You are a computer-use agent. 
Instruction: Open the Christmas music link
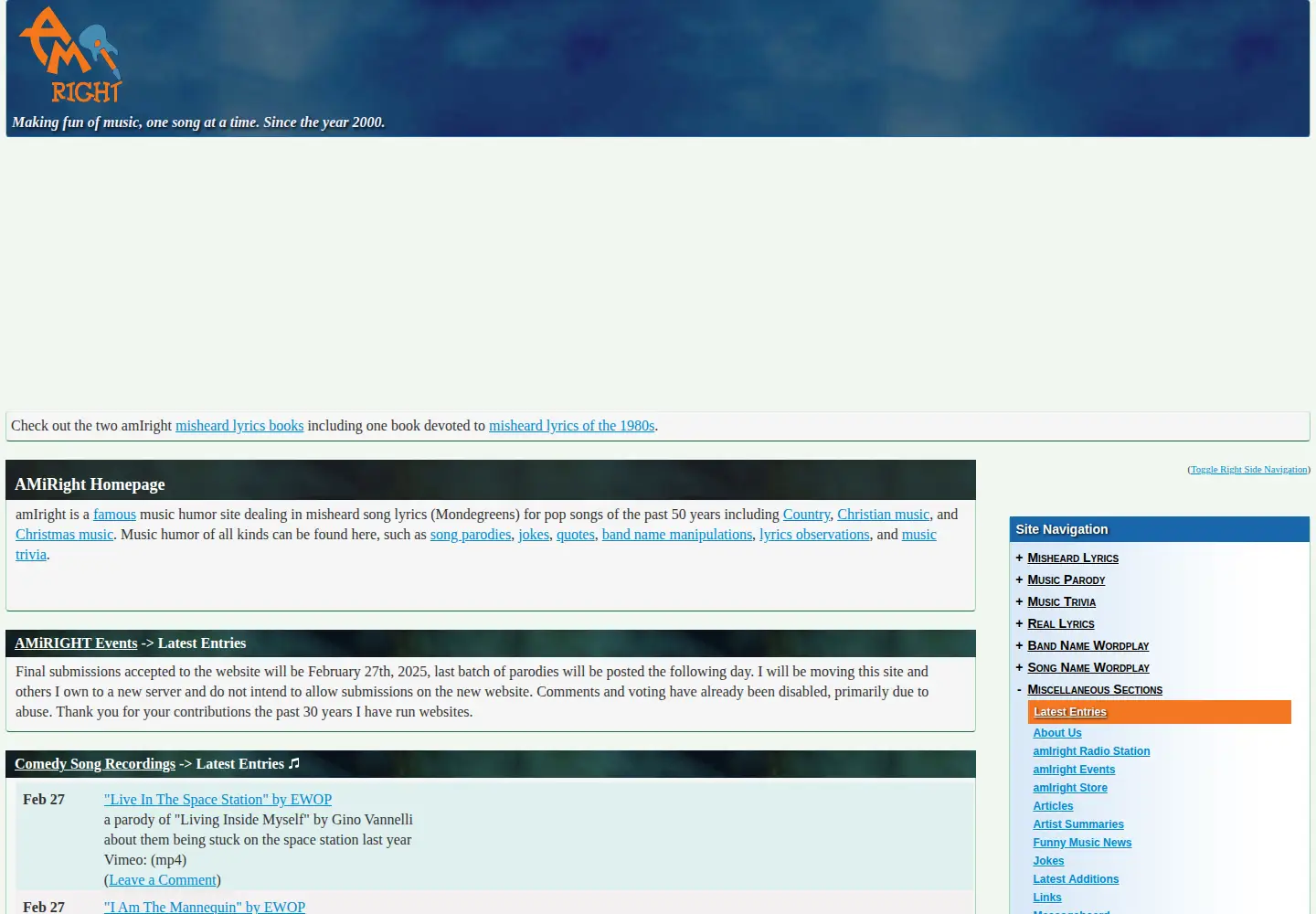[64, 535]
